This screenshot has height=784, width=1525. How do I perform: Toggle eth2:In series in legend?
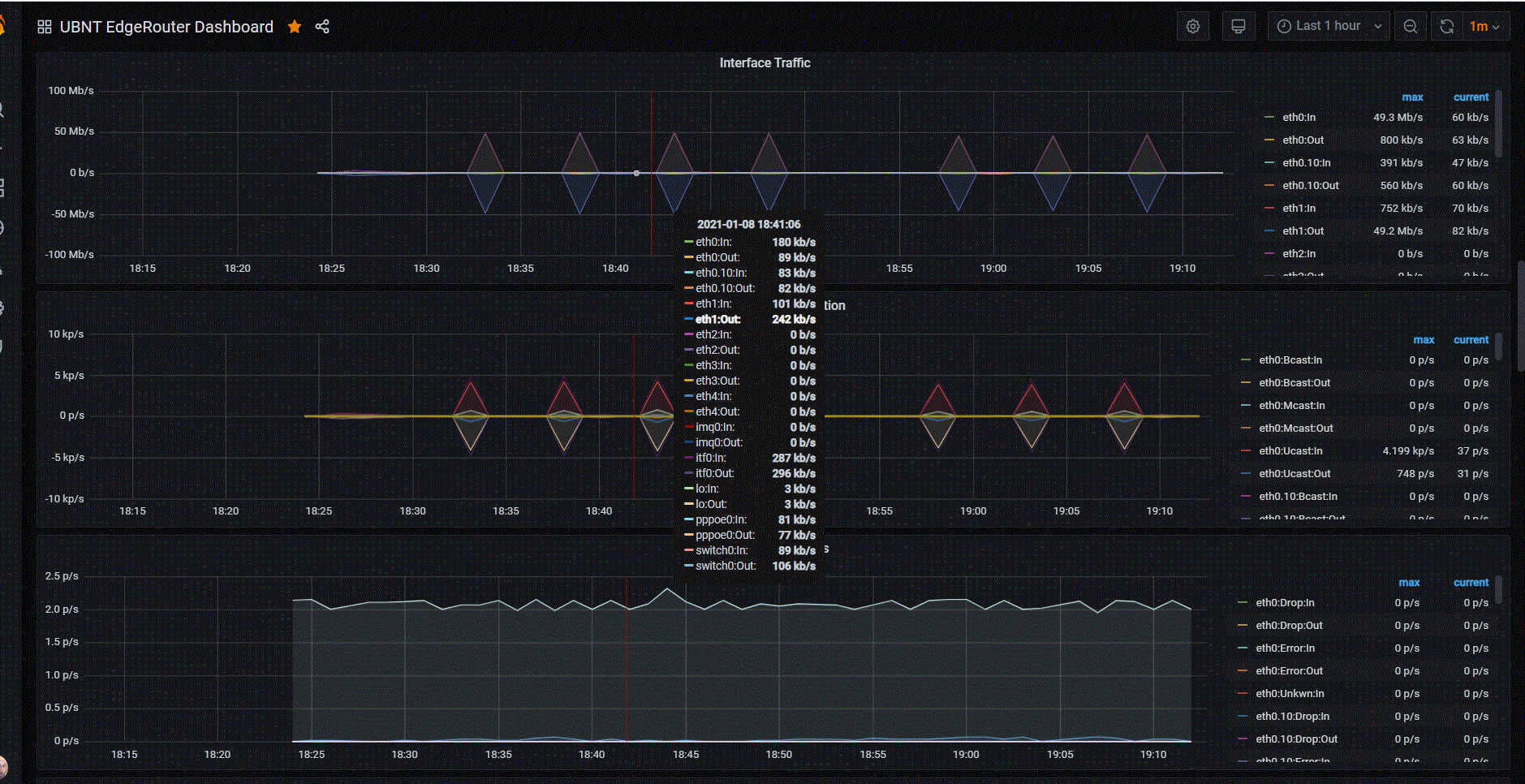tap(1299, 253)
